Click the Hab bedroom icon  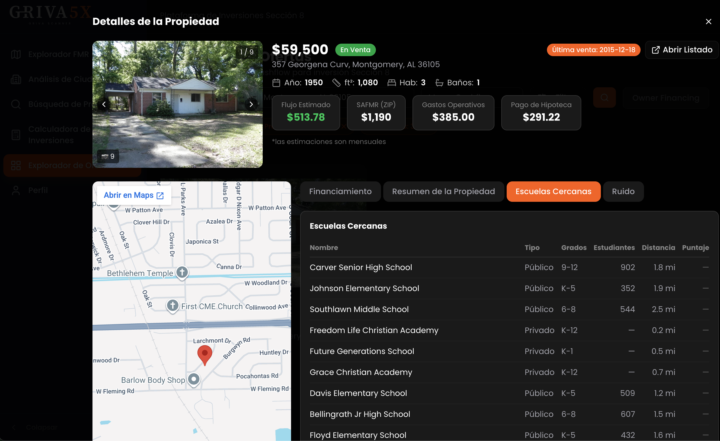pyautogui.click(x=391, y=83)
